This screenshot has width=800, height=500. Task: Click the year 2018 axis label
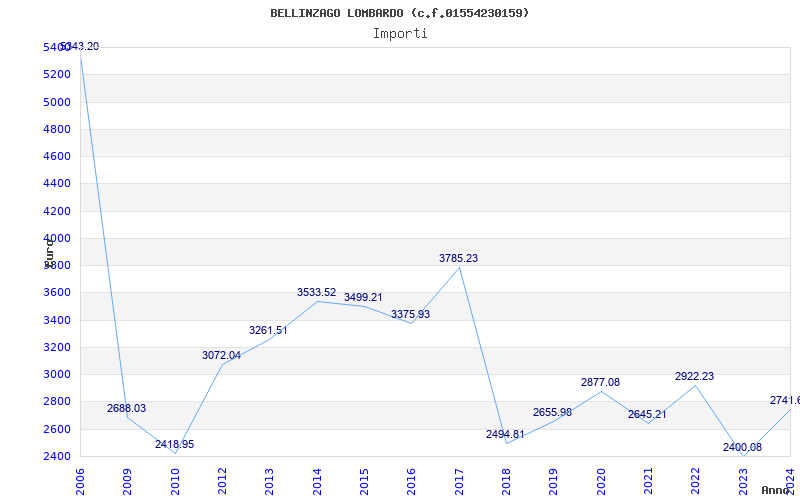[506, 482]
